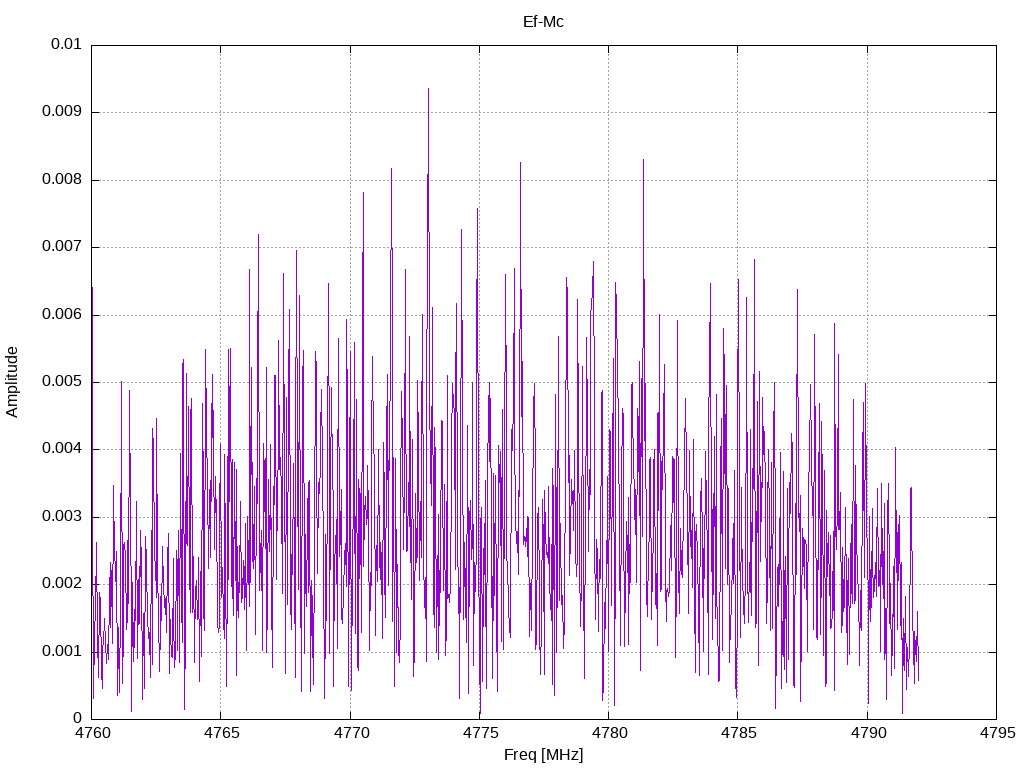The height and width of the screenshot is (768, 1024).
Task: Click y-axis tick label 0.005
Action: click(61, 381)
